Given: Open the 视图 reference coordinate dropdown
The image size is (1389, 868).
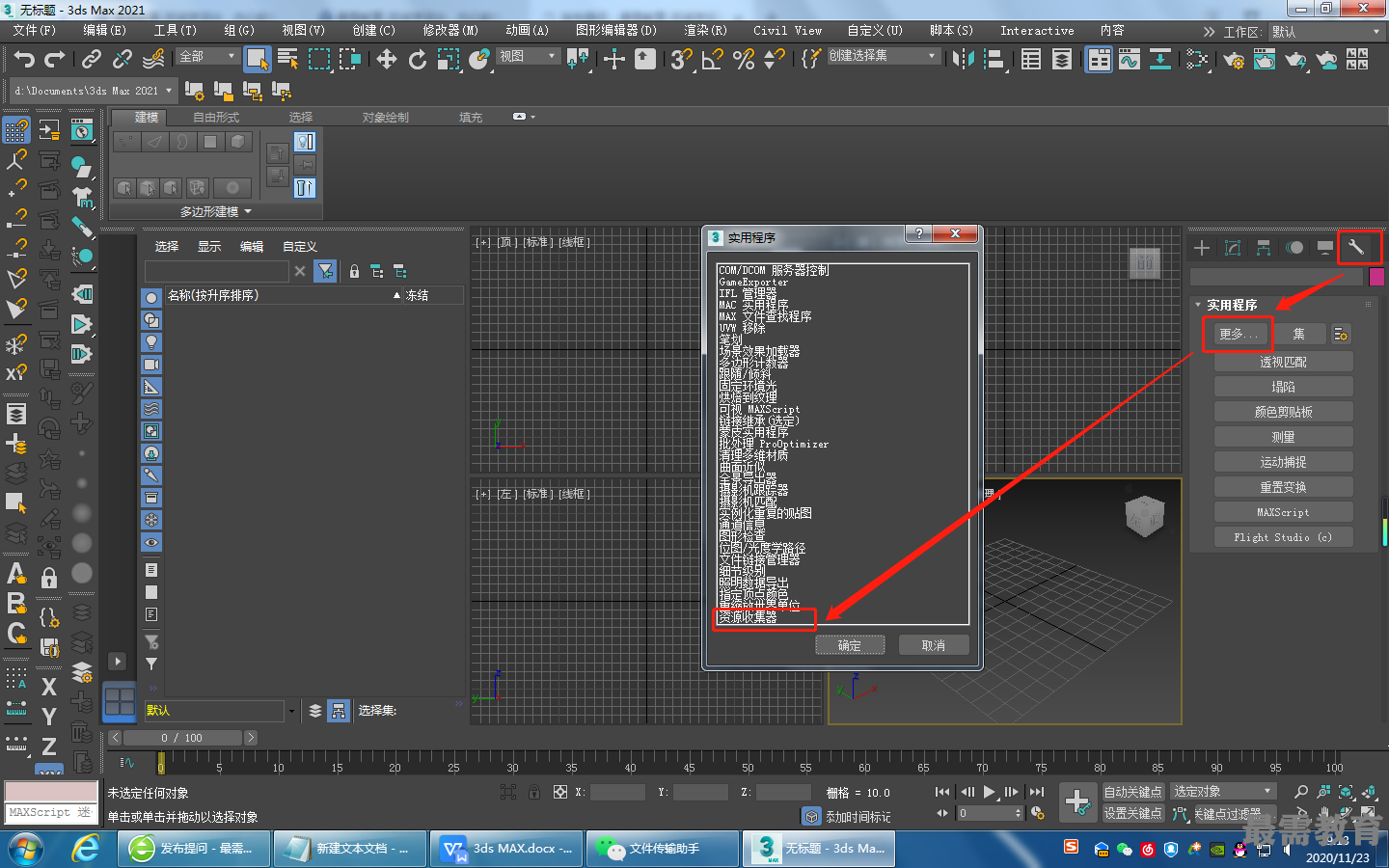Looking at the screenshot, I should click(x=527, y=57).
